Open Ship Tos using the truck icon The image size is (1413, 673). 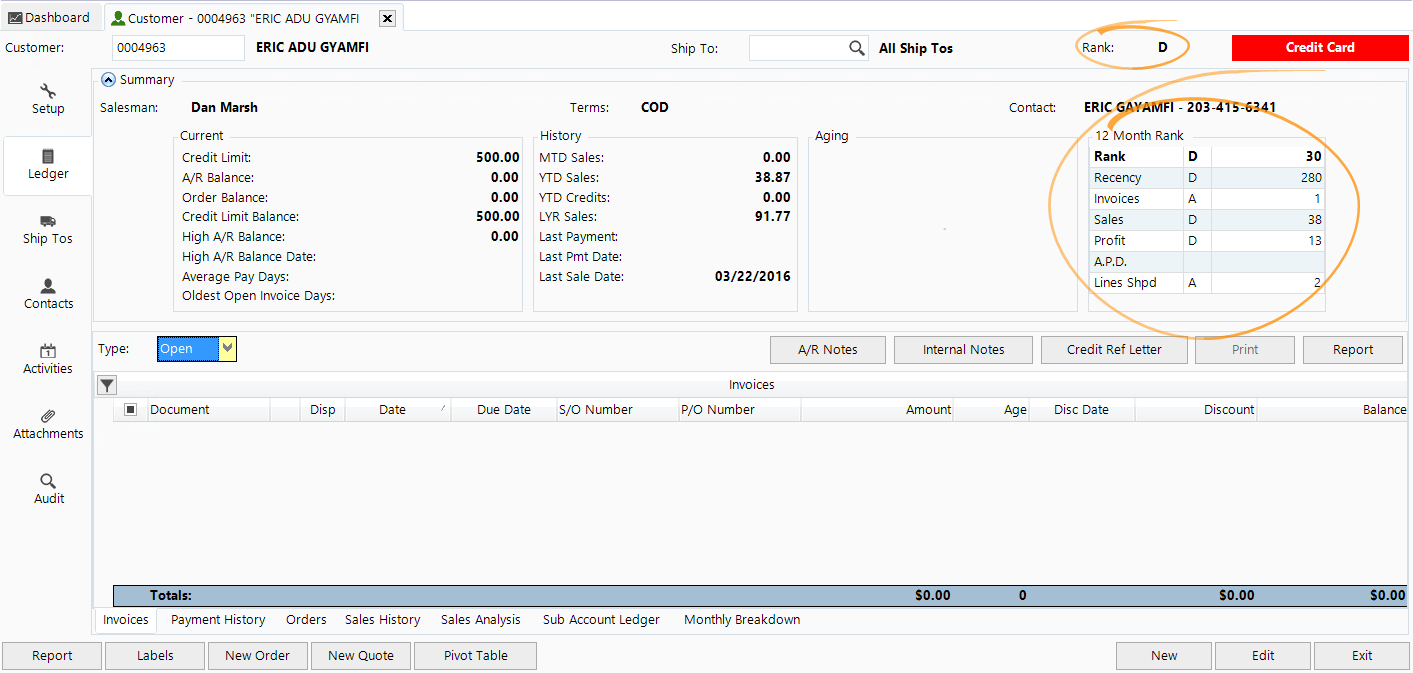[47, 223]
